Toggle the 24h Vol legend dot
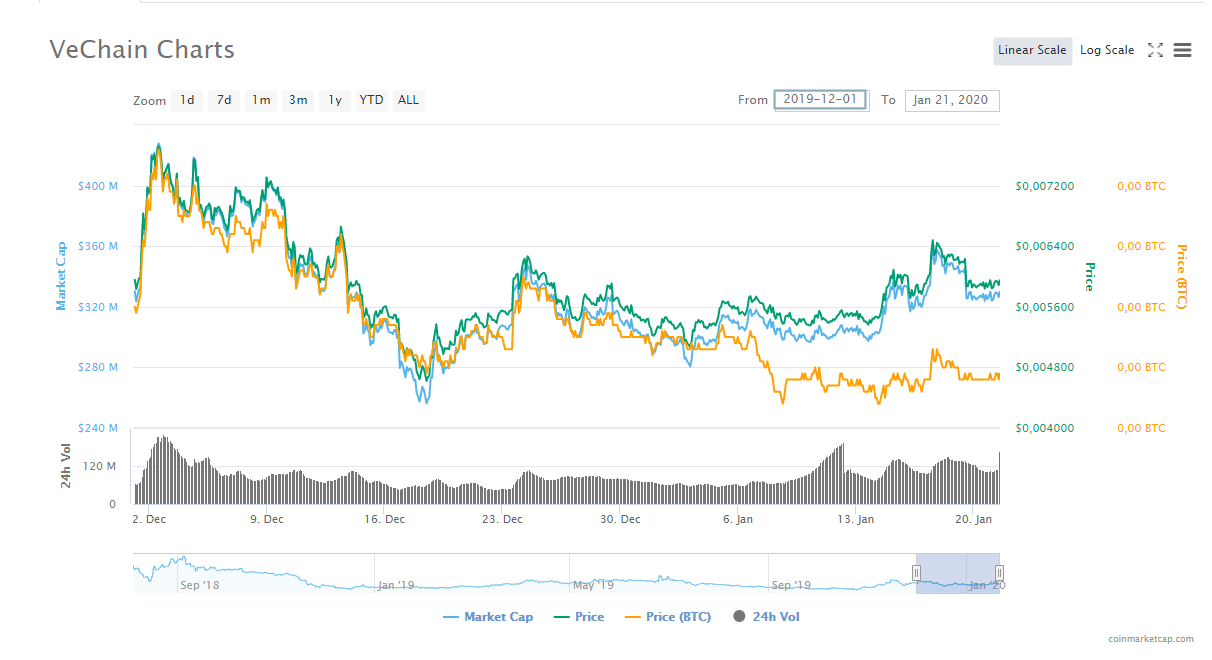Viewport: 1212px width, 660px height. (740, 617)
